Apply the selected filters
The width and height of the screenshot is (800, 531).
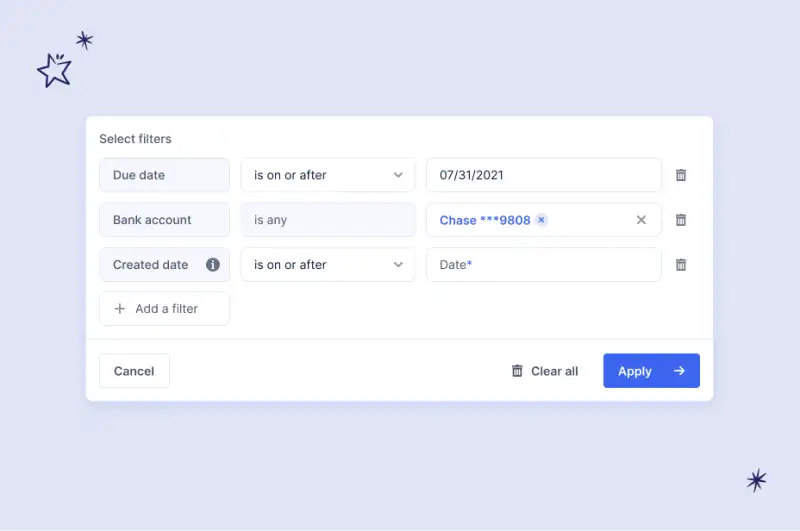click(x=651, y=371)
